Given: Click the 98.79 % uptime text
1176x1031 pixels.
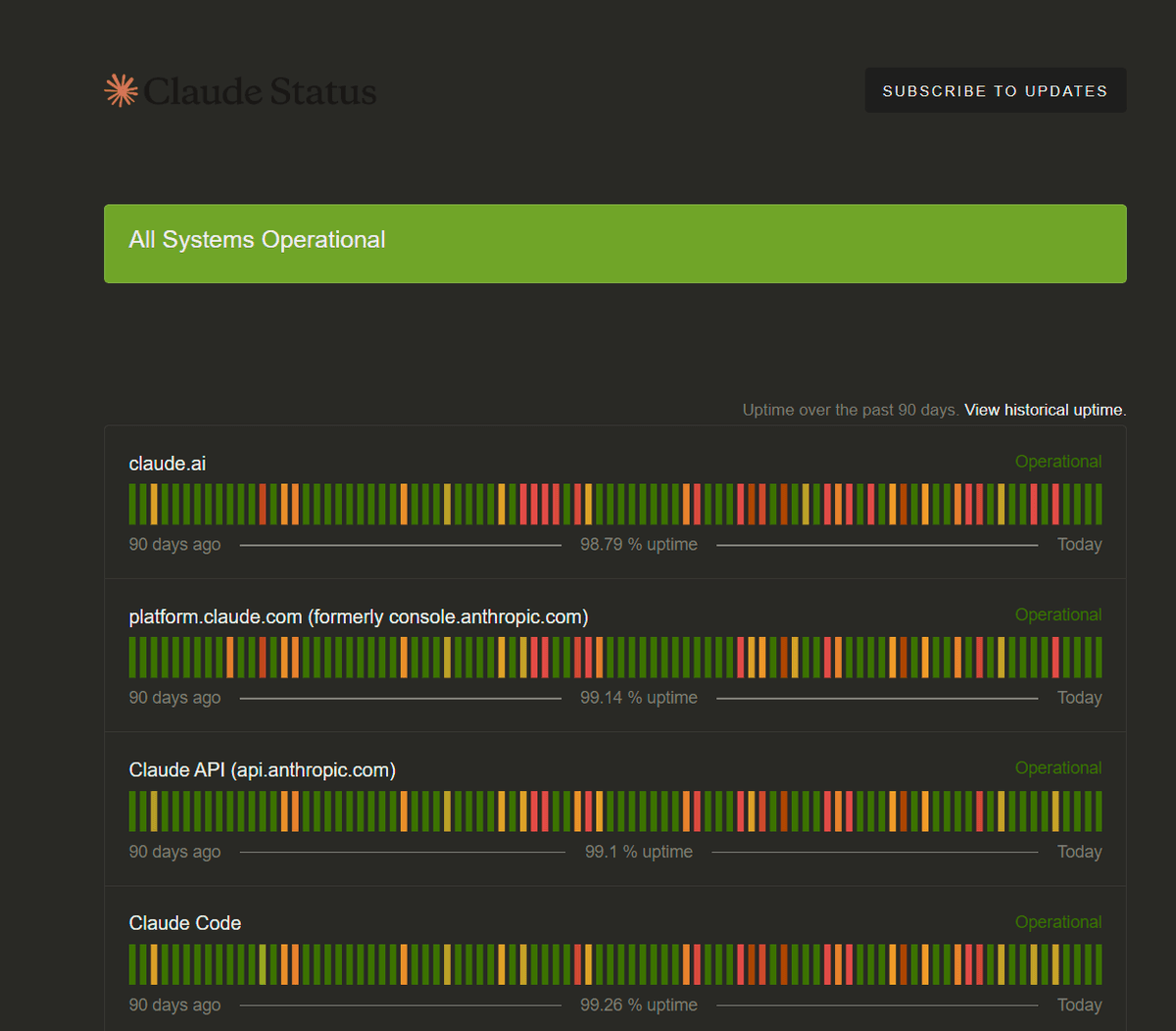Looking at the screenshot, I should tap(638, 544).
